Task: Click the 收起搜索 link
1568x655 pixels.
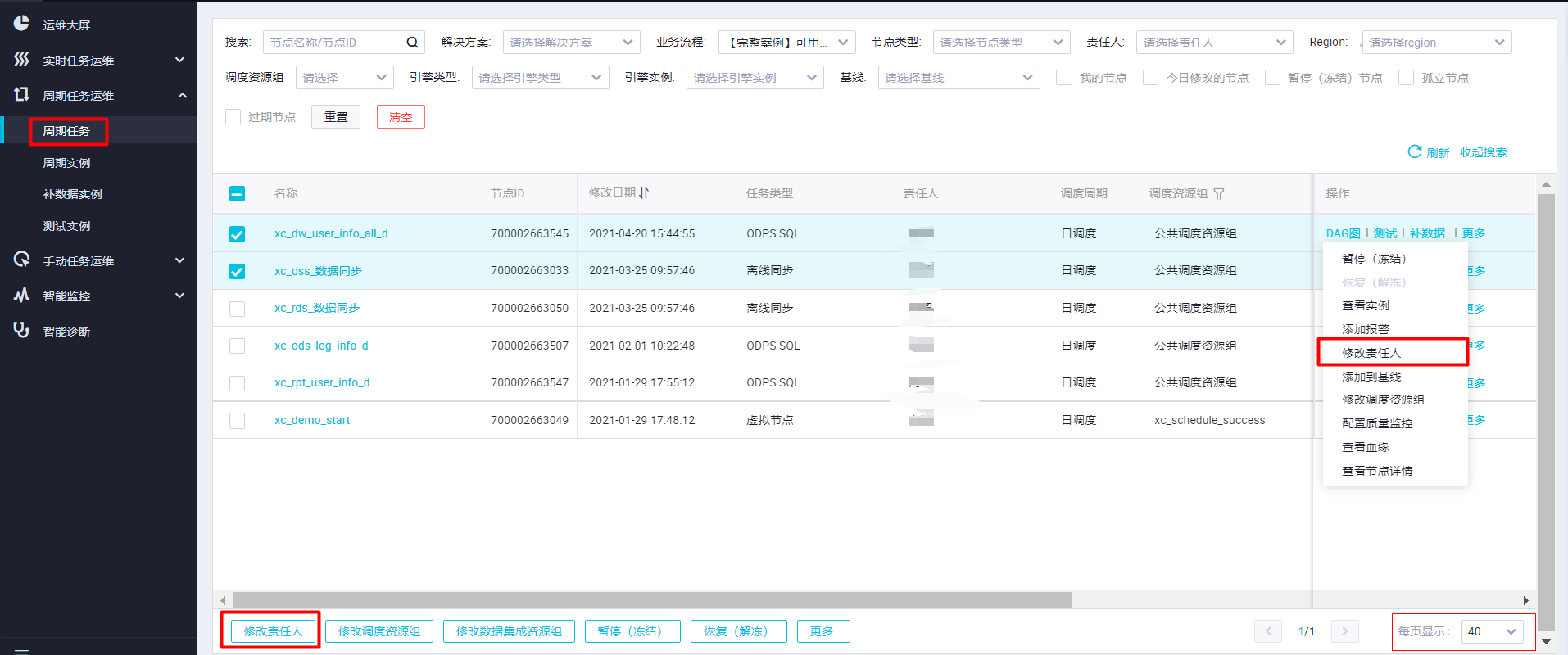Action: point(1483,152)
